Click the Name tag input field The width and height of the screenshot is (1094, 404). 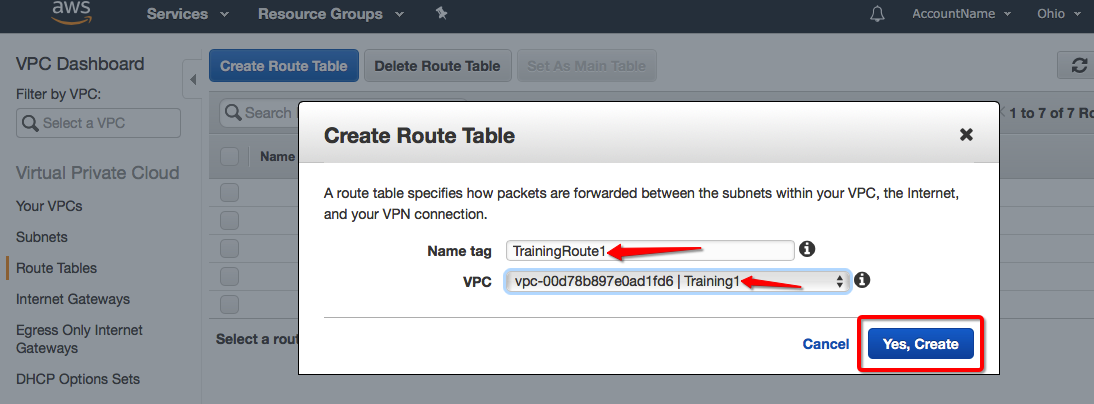pyautogui.click(x=650, y=250)
